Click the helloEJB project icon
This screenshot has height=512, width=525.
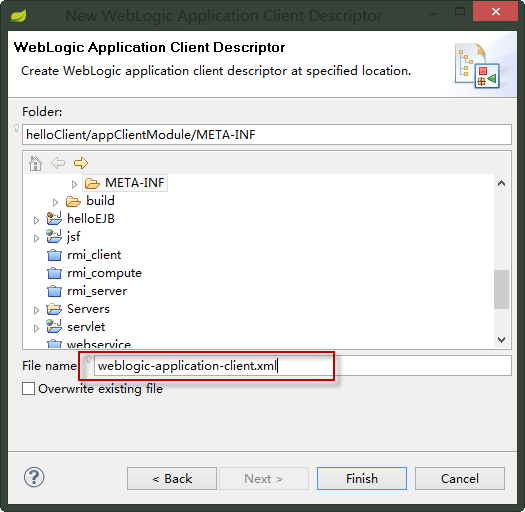(54, 218)
